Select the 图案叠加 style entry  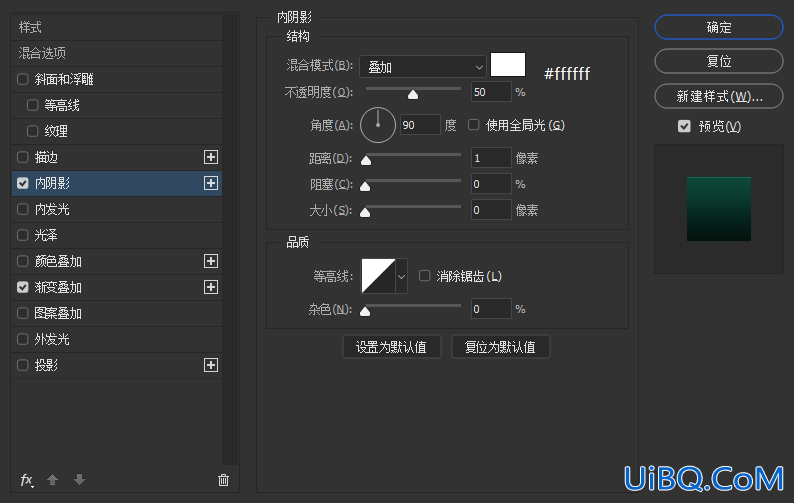click(116, 313)
